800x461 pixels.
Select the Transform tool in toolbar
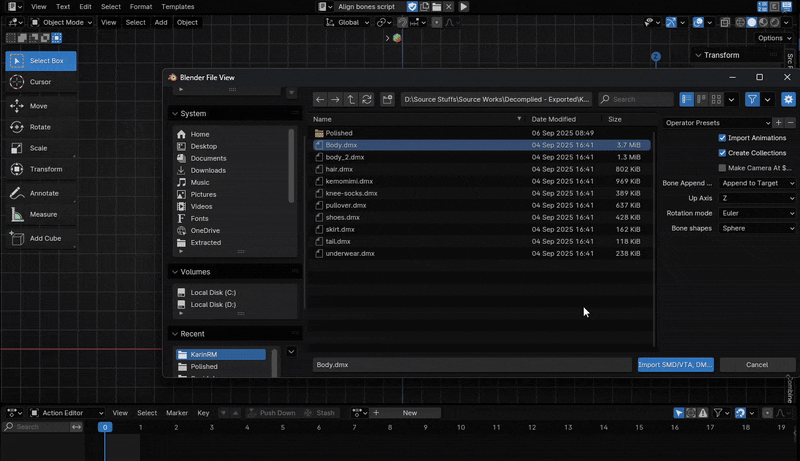pos(41,169)
